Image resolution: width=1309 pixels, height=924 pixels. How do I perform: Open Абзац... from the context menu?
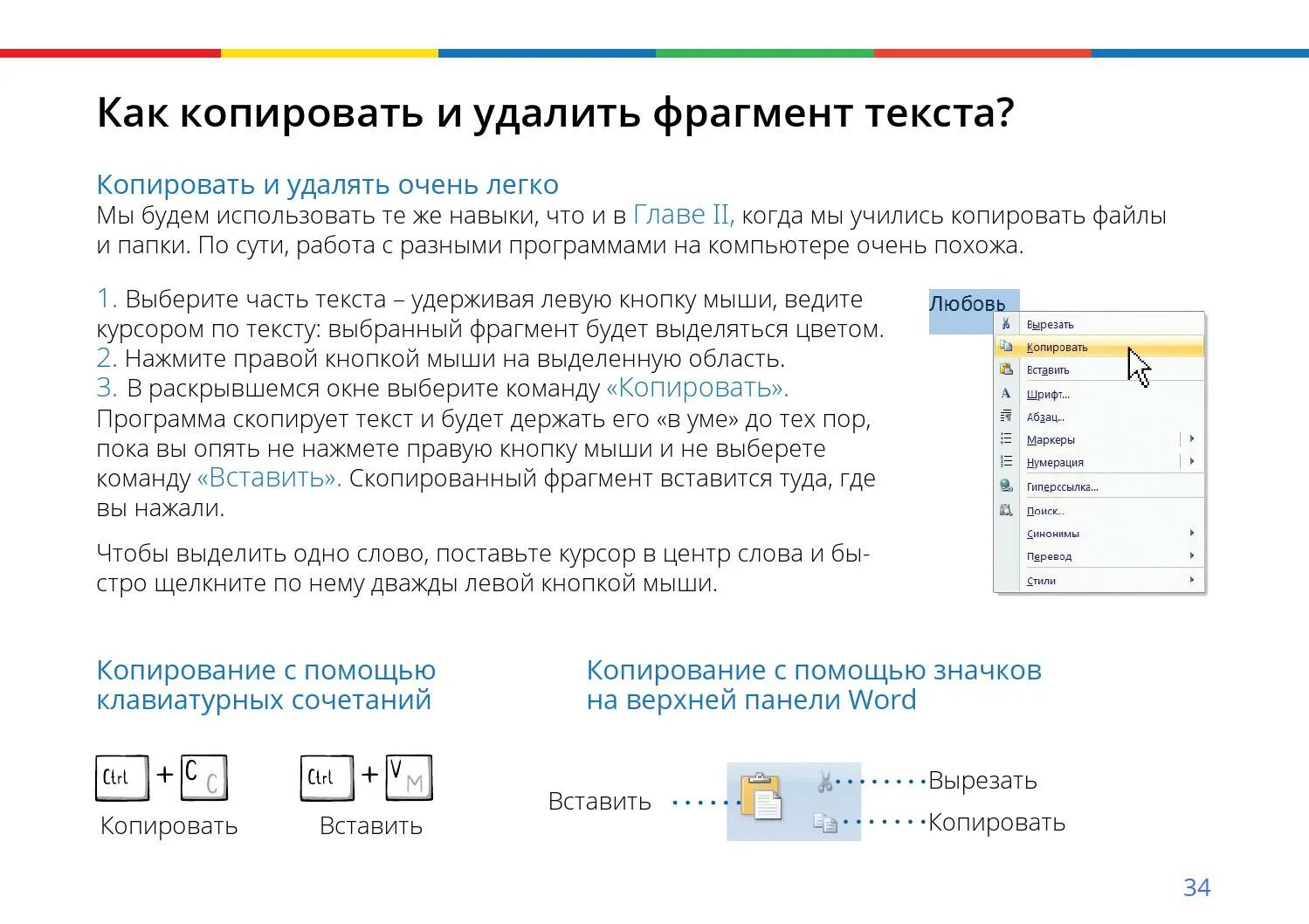click(x=1099, y=417)
